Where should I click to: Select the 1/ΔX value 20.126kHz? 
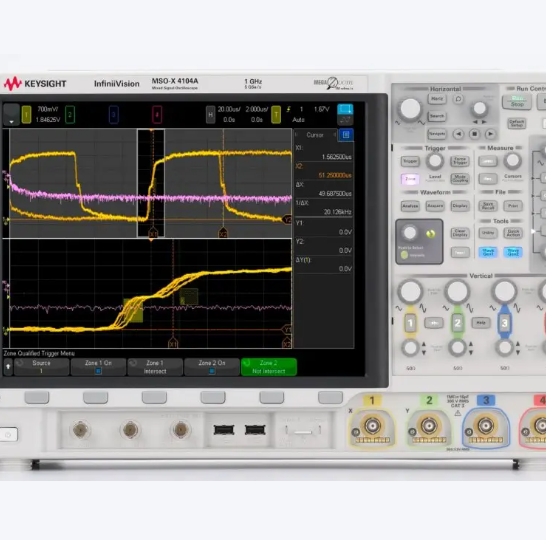click(337, 212)
